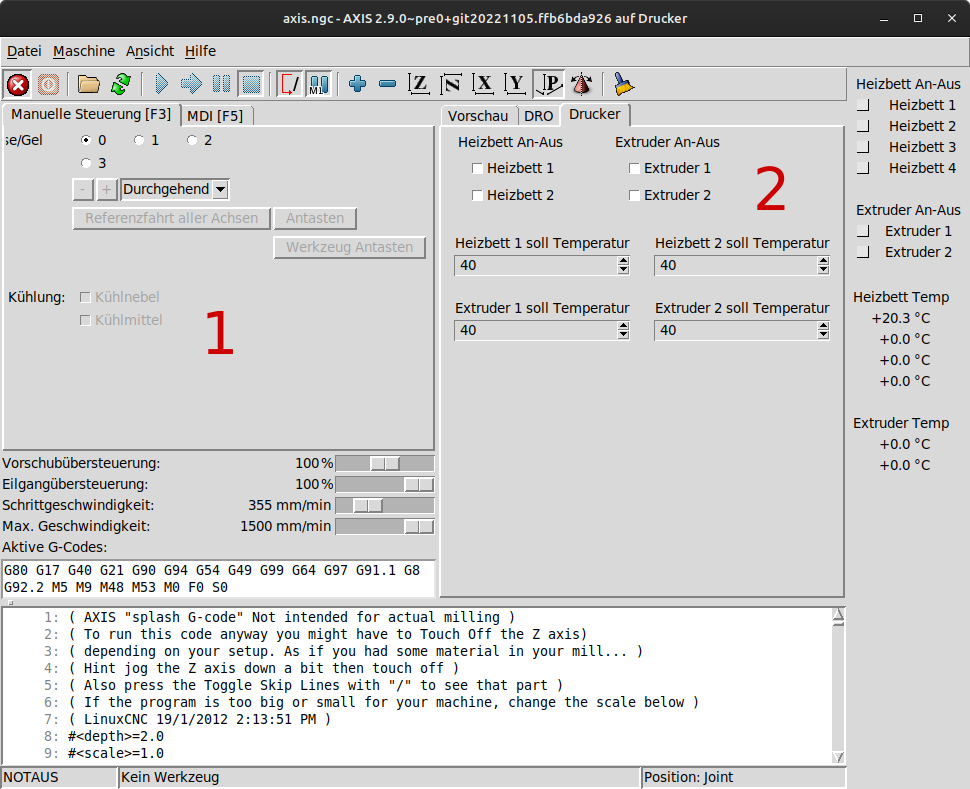Zoom in with the plus icon

[357, 84]
